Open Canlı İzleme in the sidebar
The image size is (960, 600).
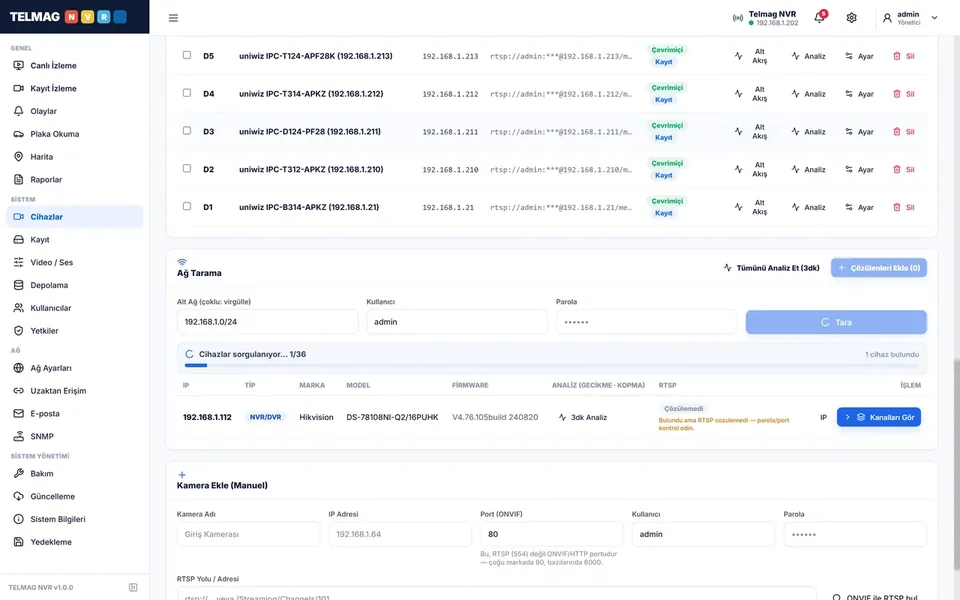click(75, 66)
